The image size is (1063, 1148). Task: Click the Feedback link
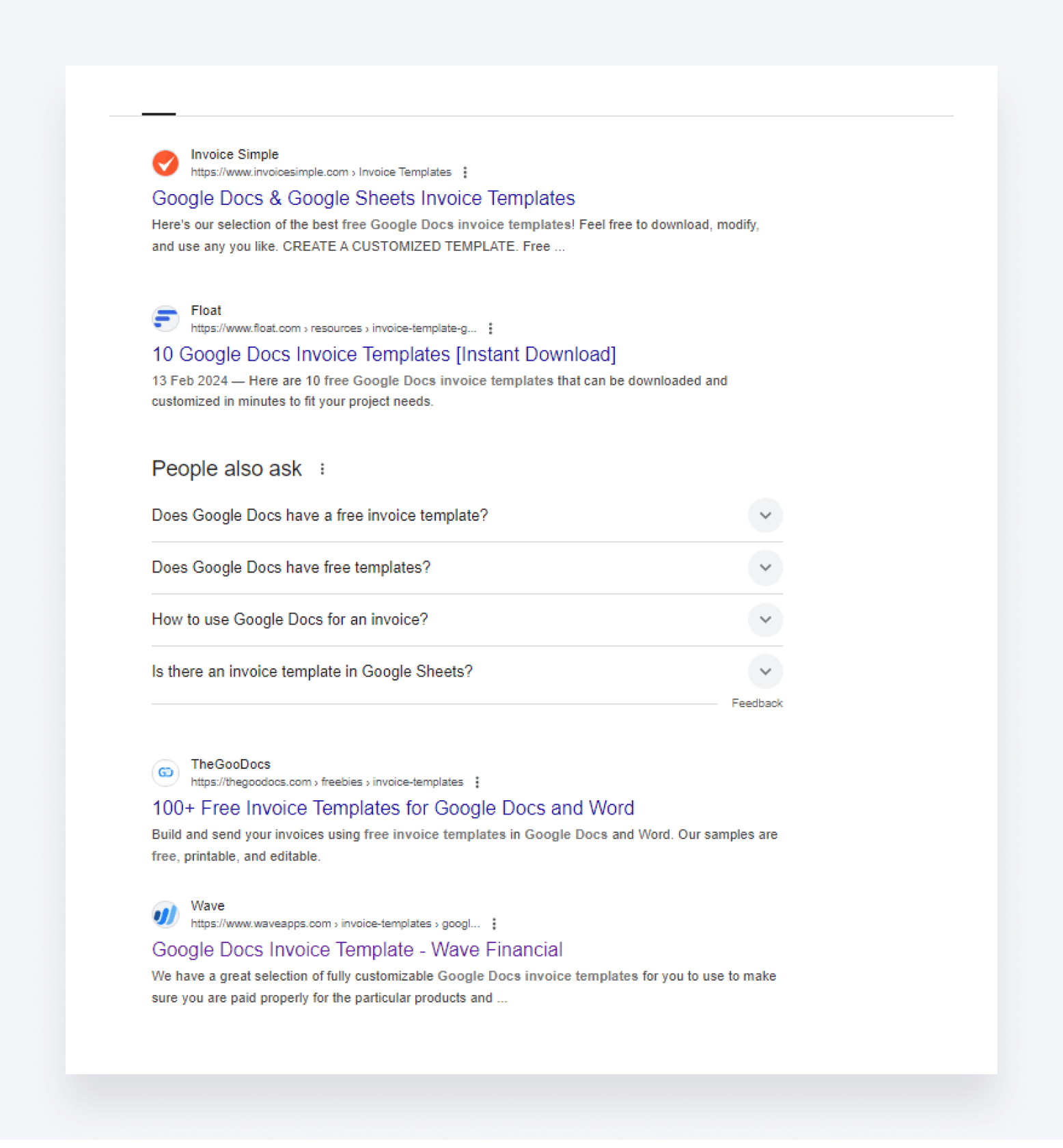[x=757, y=702]
